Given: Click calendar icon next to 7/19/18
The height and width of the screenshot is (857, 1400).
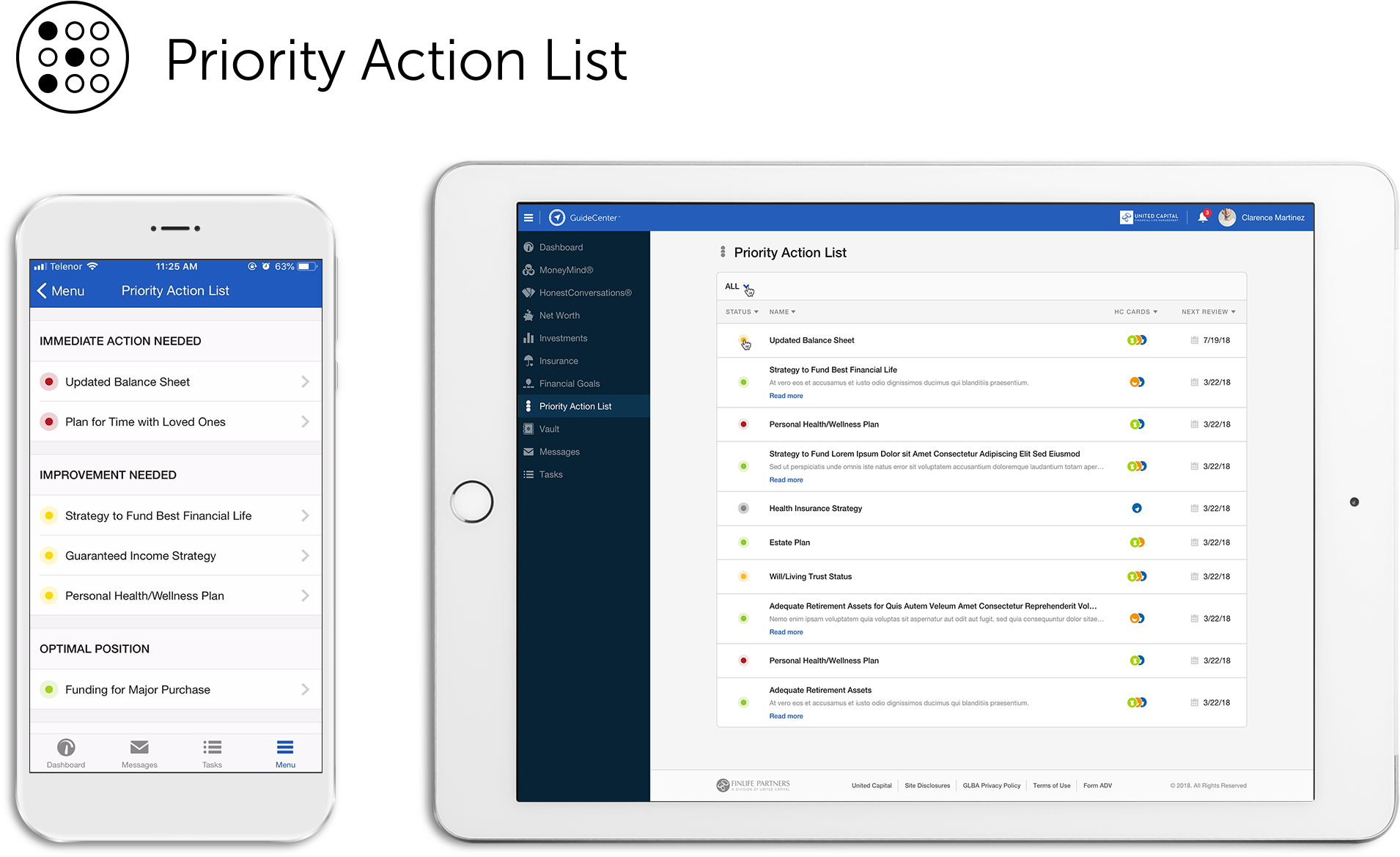Looking at the screenshot, I should [1194, 340].
